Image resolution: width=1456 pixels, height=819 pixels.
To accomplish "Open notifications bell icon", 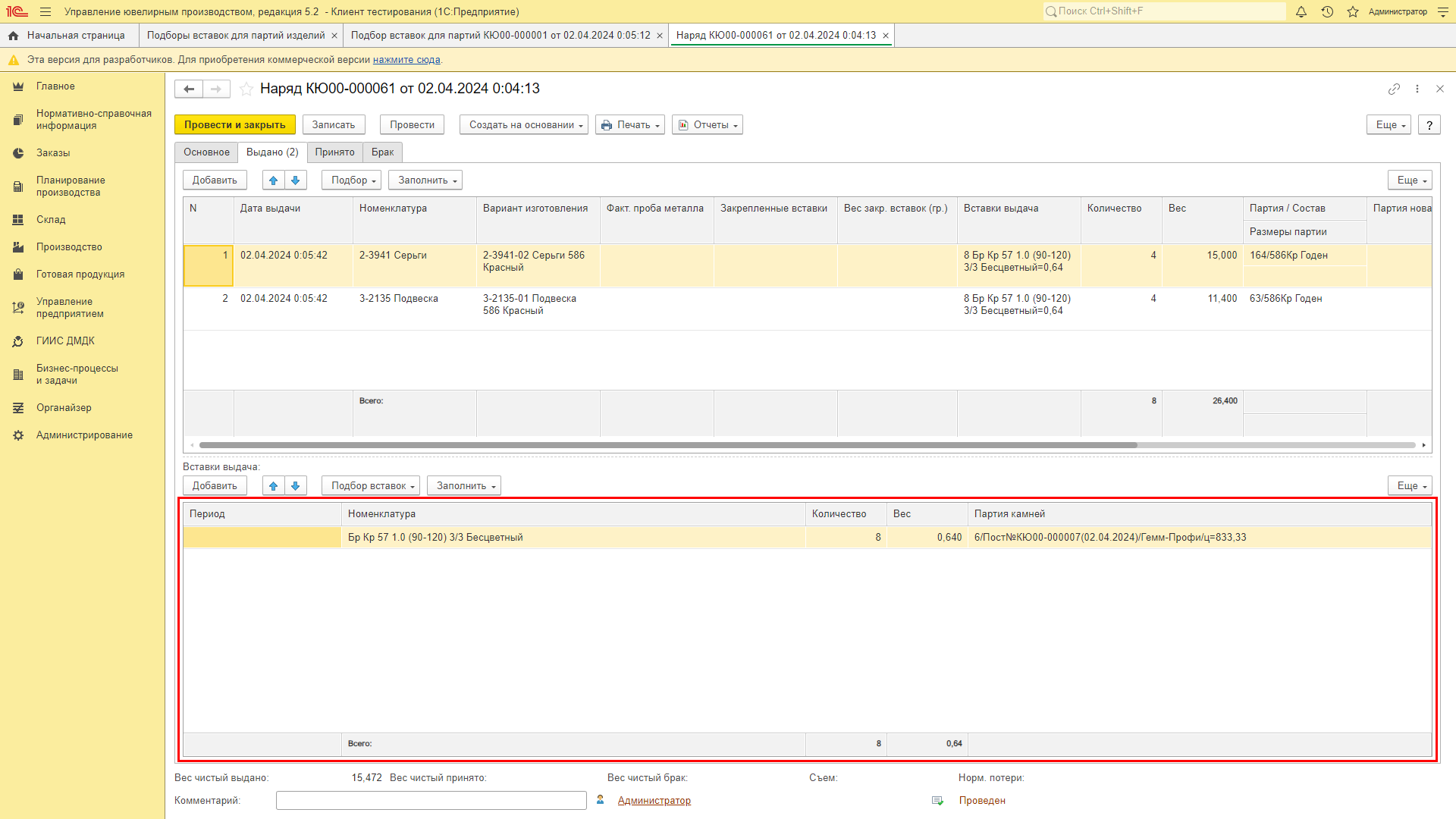I will click(1301, 11).
